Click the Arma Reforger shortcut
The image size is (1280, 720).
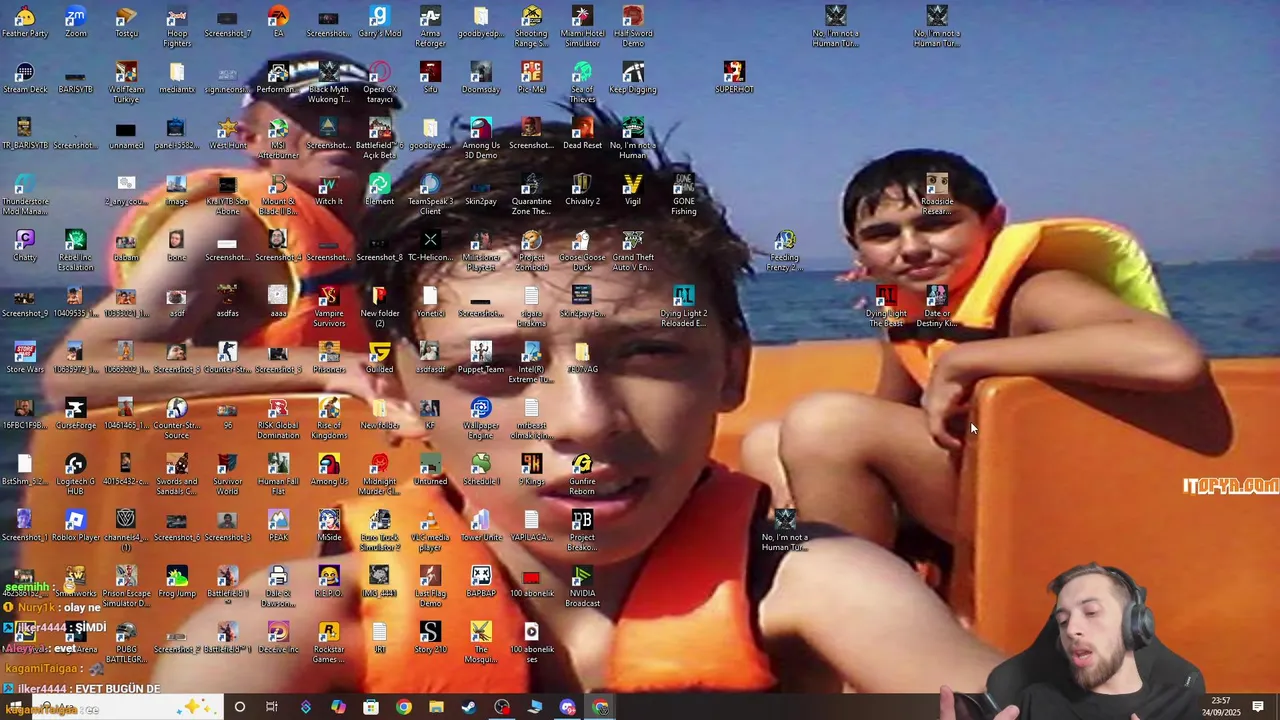(x=430, y=26)
